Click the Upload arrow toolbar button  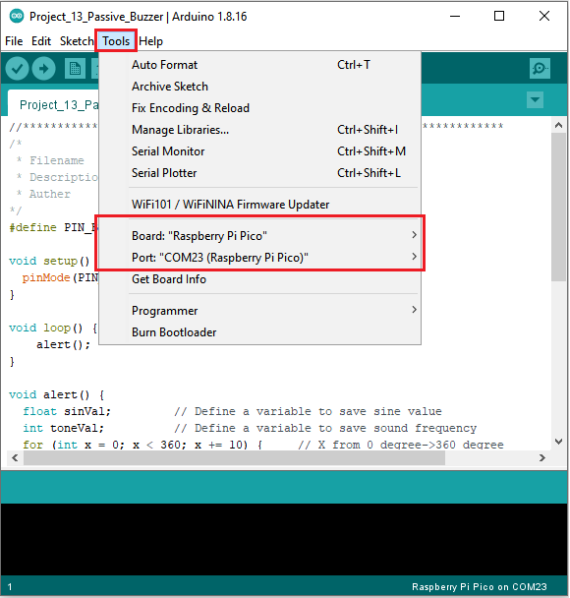point(43,69)
